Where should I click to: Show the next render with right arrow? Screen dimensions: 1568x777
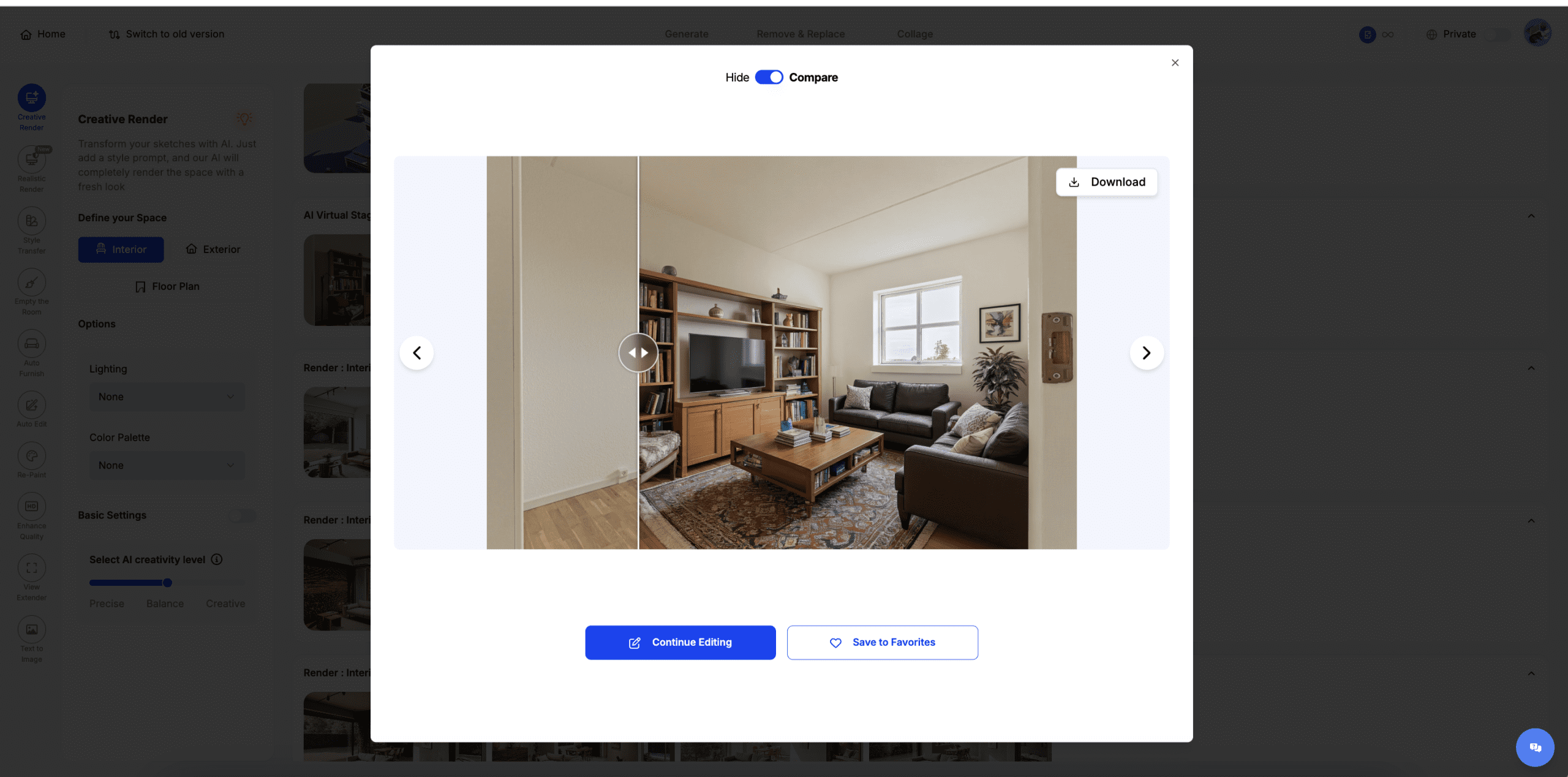(1146, 353)
